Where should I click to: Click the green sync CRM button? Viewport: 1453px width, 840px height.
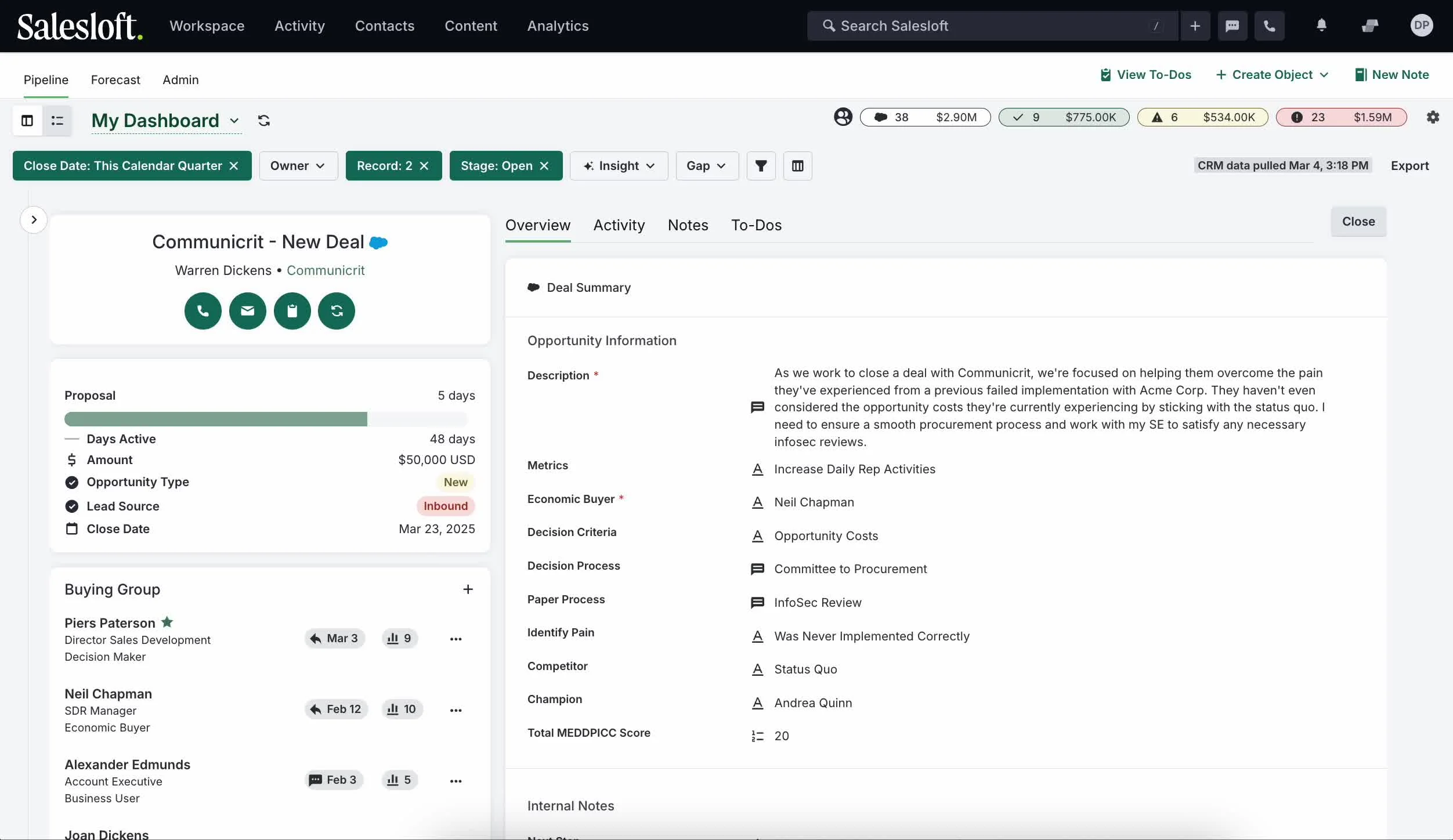[x=337, y=311]
